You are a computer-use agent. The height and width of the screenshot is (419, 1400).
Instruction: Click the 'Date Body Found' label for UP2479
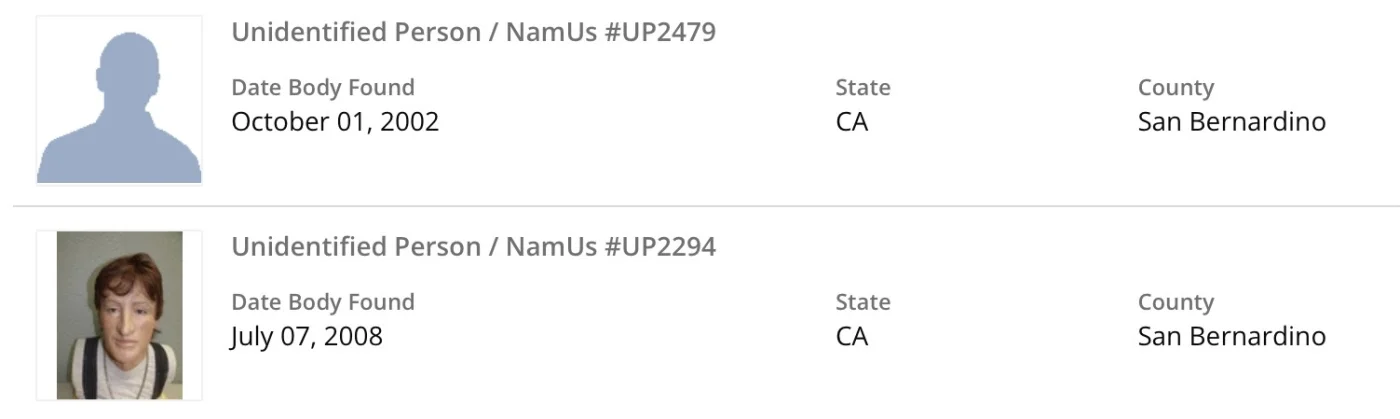pos(322,88)
